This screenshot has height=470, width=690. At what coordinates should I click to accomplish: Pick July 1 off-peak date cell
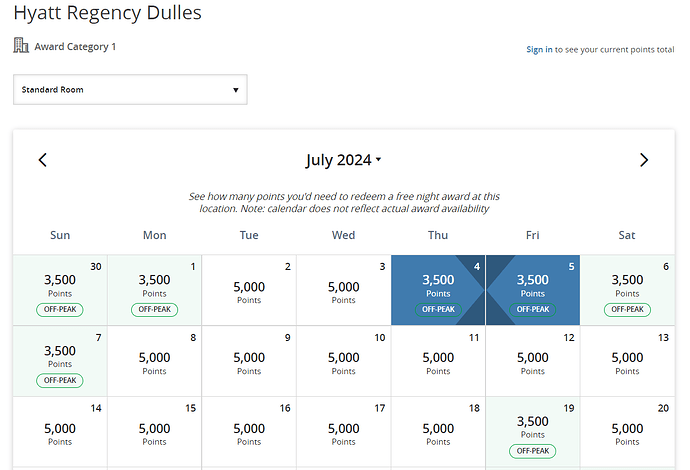click(154, 290)
